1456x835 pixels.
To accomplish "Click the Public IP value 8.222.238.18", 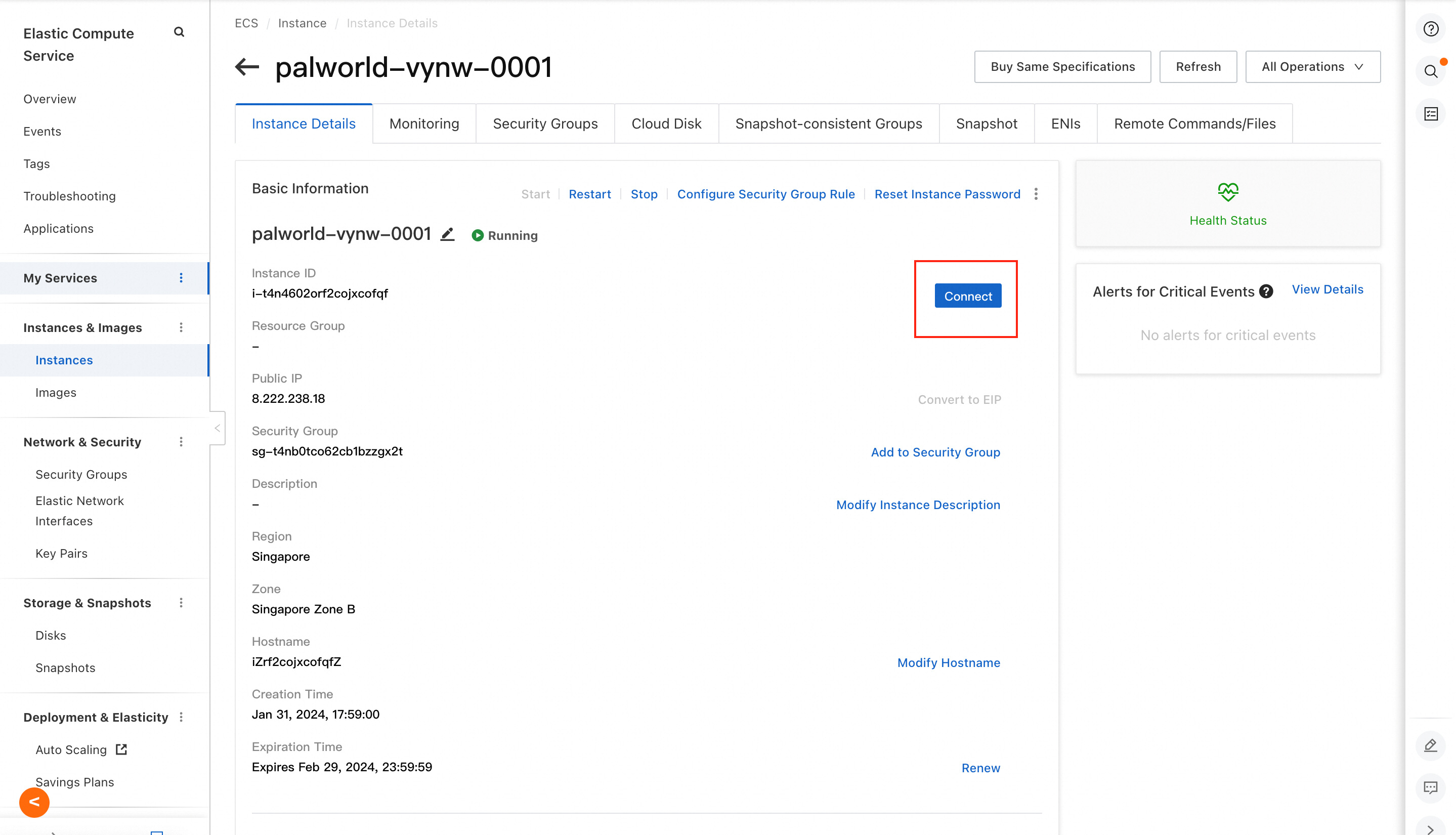I will (288, 399).
